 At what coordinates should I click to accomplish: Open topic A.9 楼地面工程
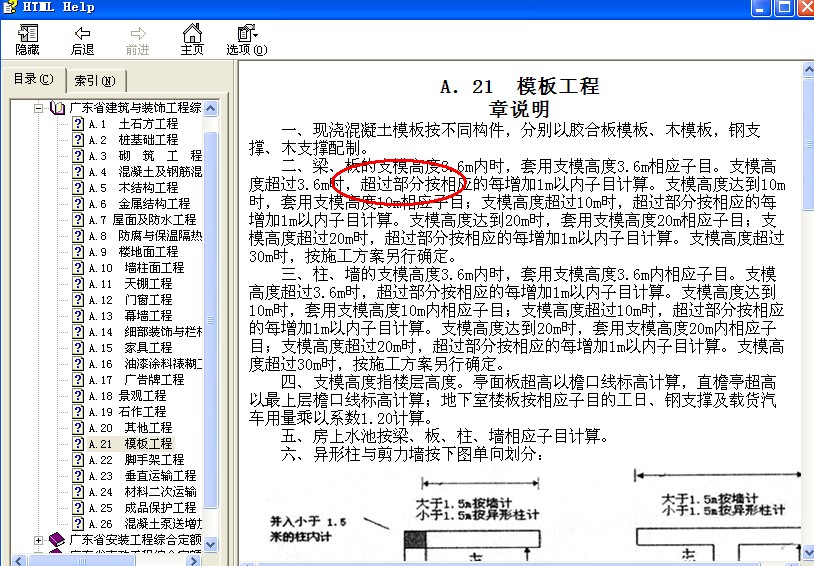[x=133, y=252]
